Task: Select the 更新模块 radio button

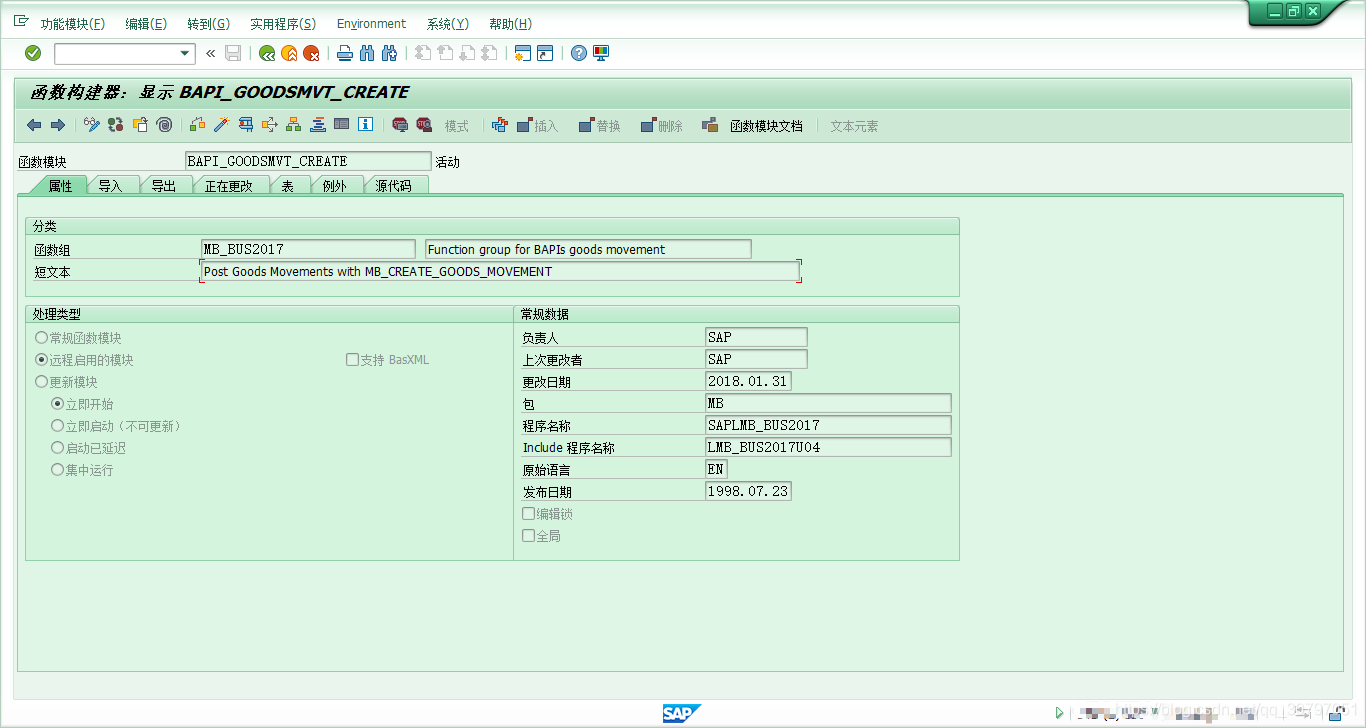Action: [41, 382]
